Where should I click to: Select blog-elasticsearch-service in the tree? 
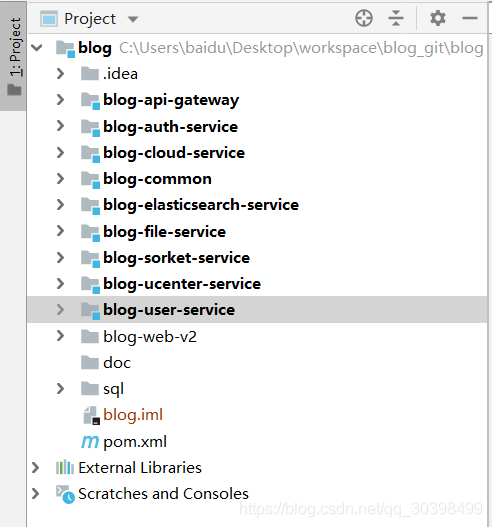click(201, 205)
